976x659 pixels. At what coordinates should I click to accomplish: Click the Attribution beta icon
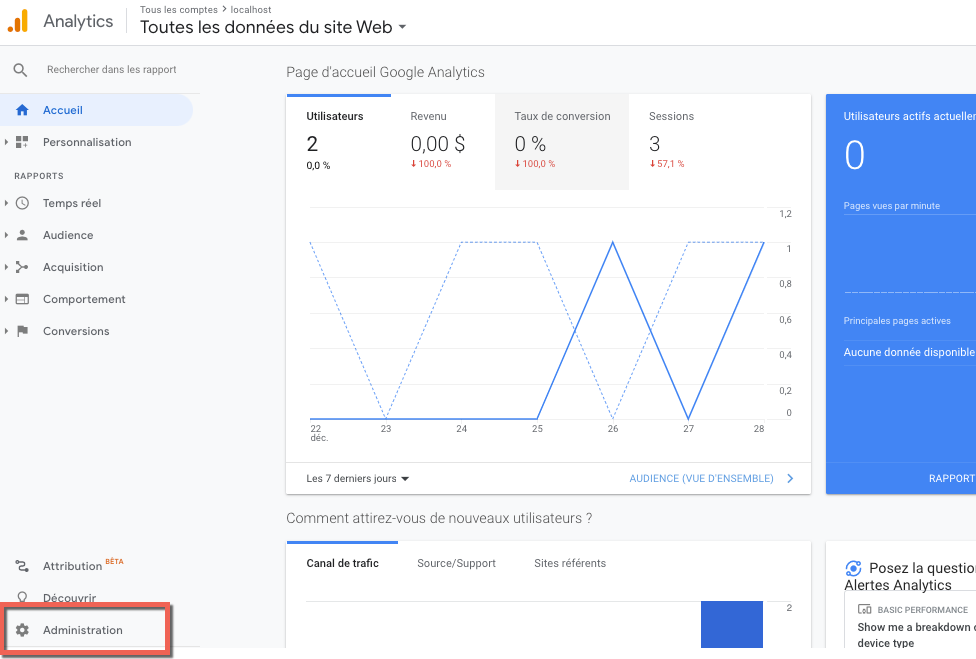[22, 566]
